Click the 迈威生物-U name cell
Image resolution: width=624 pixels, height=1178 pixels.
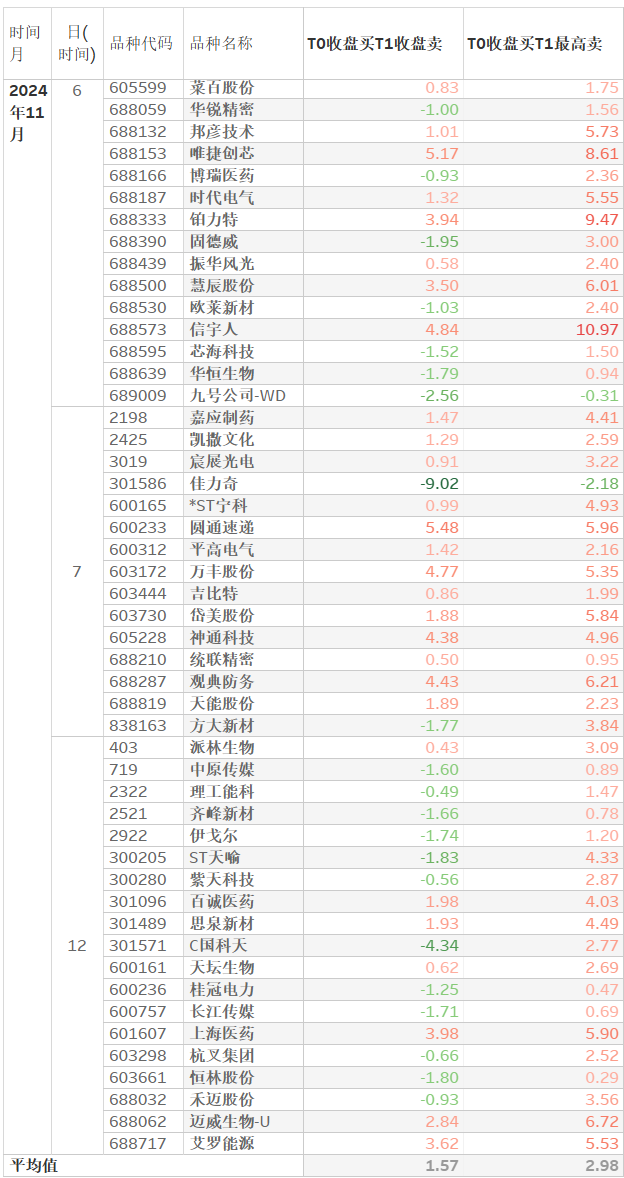pyautogui.click(x=229, y=1122)
